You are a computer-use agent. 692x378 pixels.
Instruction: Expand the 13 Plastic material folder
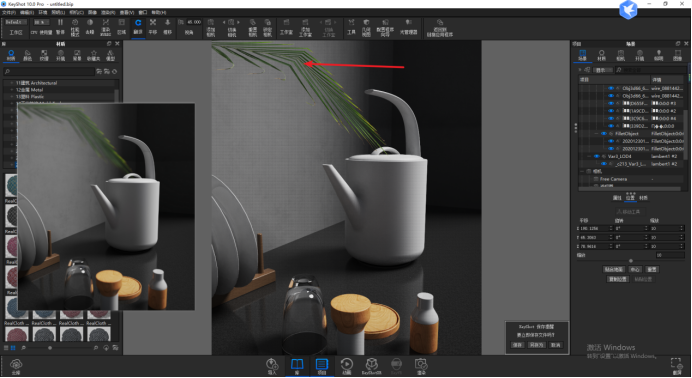coord(11,96)
